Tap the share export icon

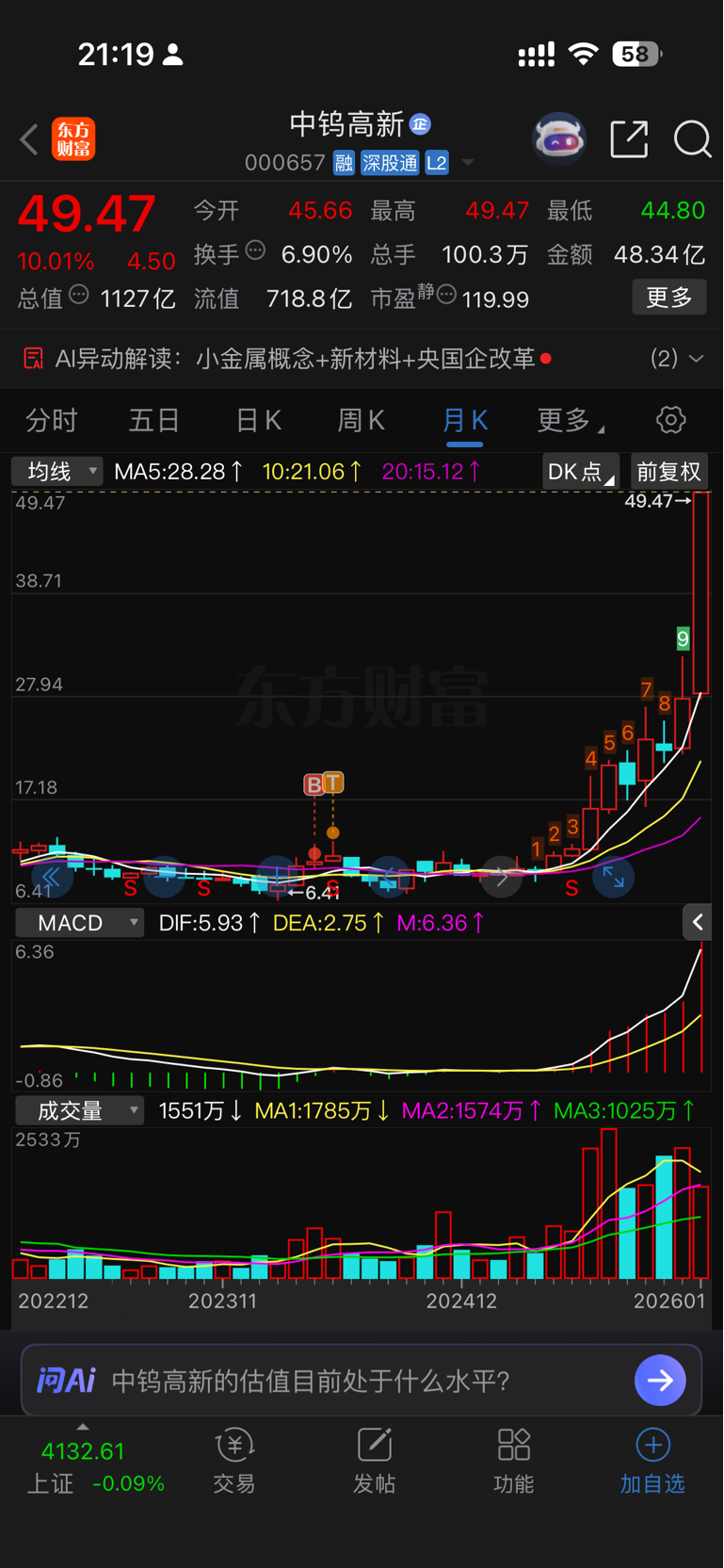(x=629, y=139)
